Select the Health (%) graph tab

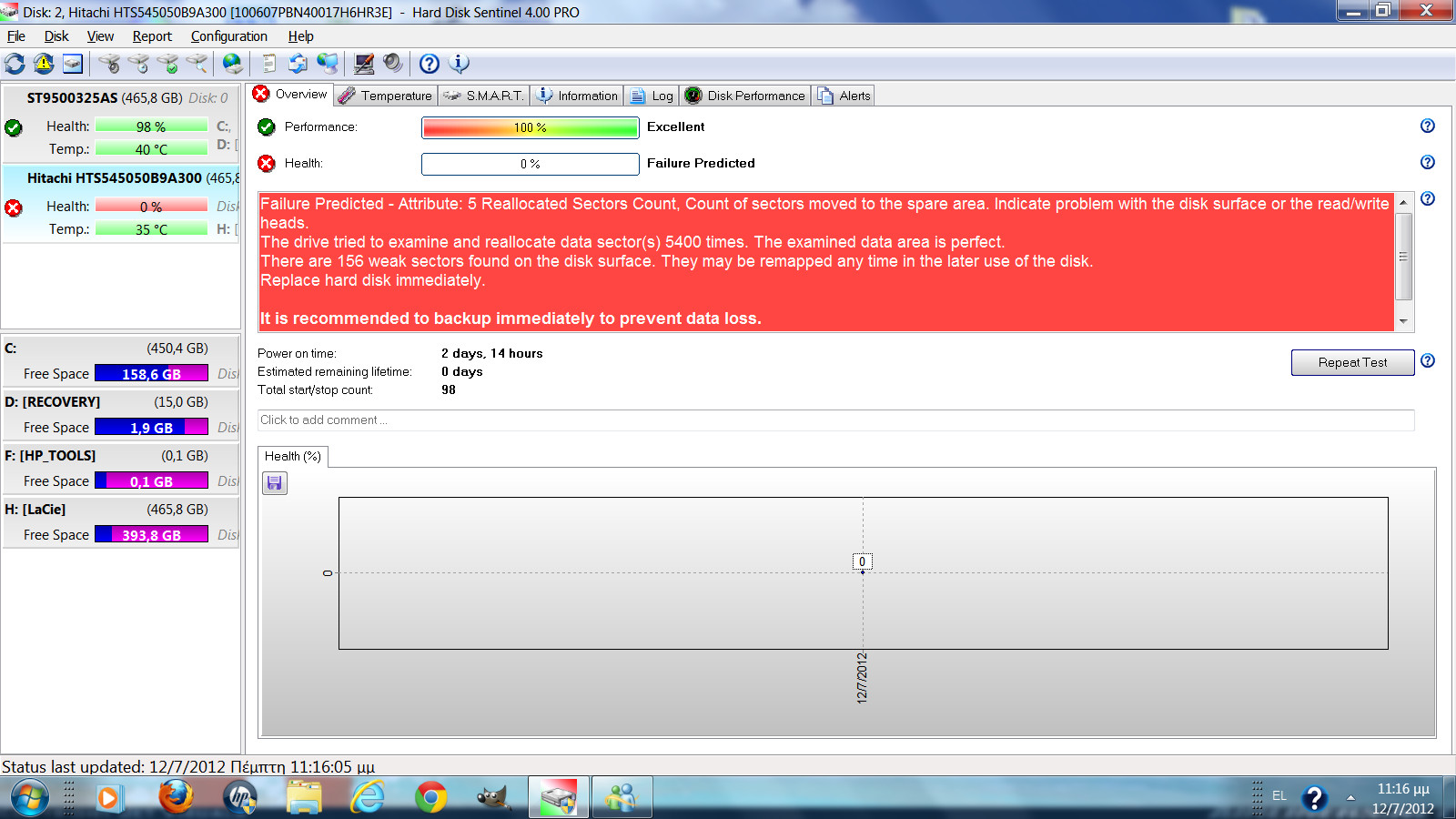293,456
